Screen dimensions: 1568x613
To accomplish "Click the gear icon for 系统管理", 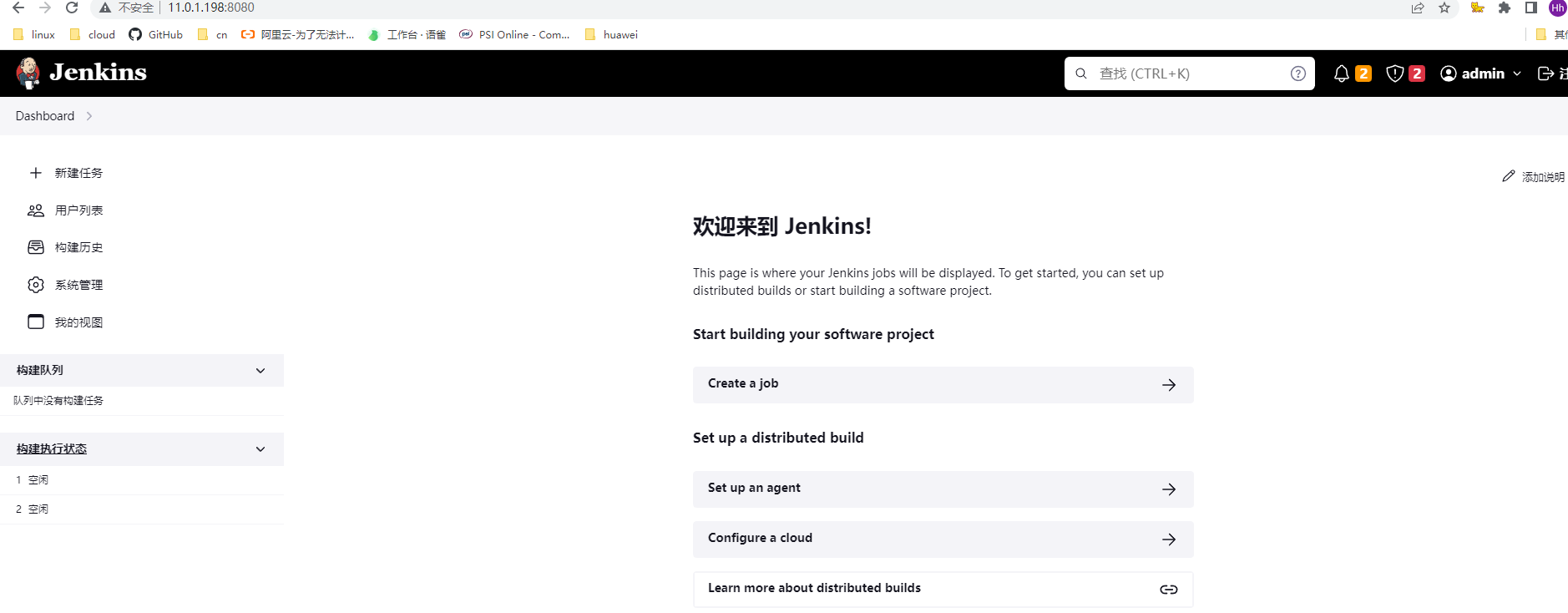I will pos(36,285).
